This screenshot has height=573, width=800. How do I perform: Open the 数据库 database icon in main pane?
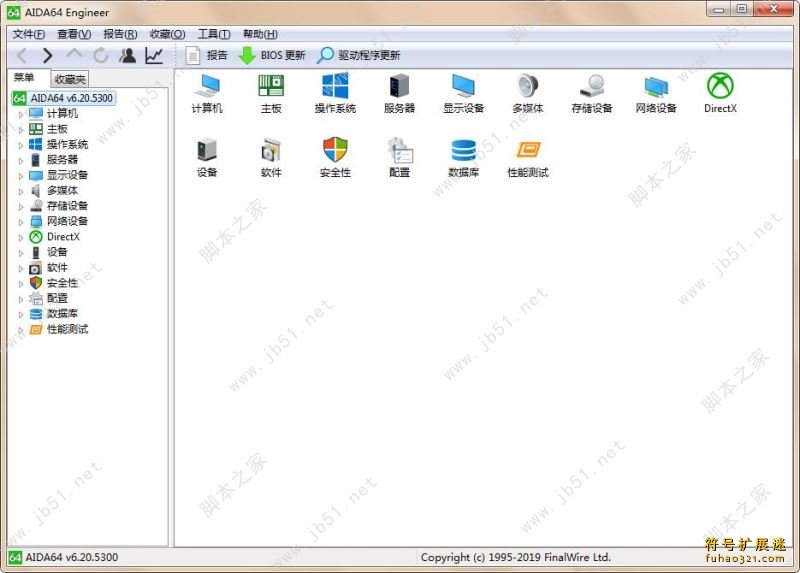pos(463,158)
